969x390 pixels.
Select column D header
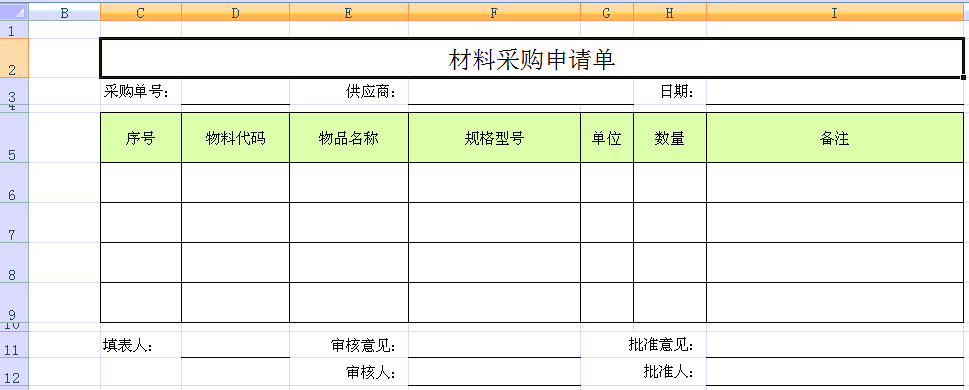235,12
